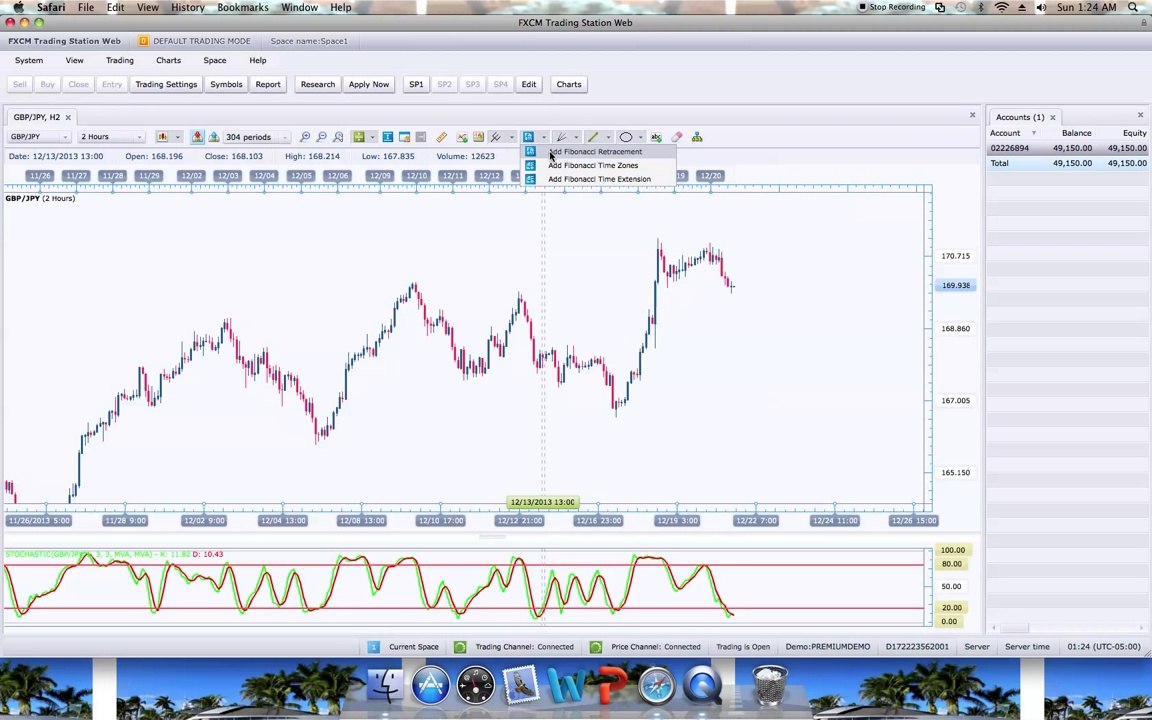Image resolution: width=1152 pixels, height=720 pixels.
Task: Select the green line drawing tool
Action: (593, 137)
